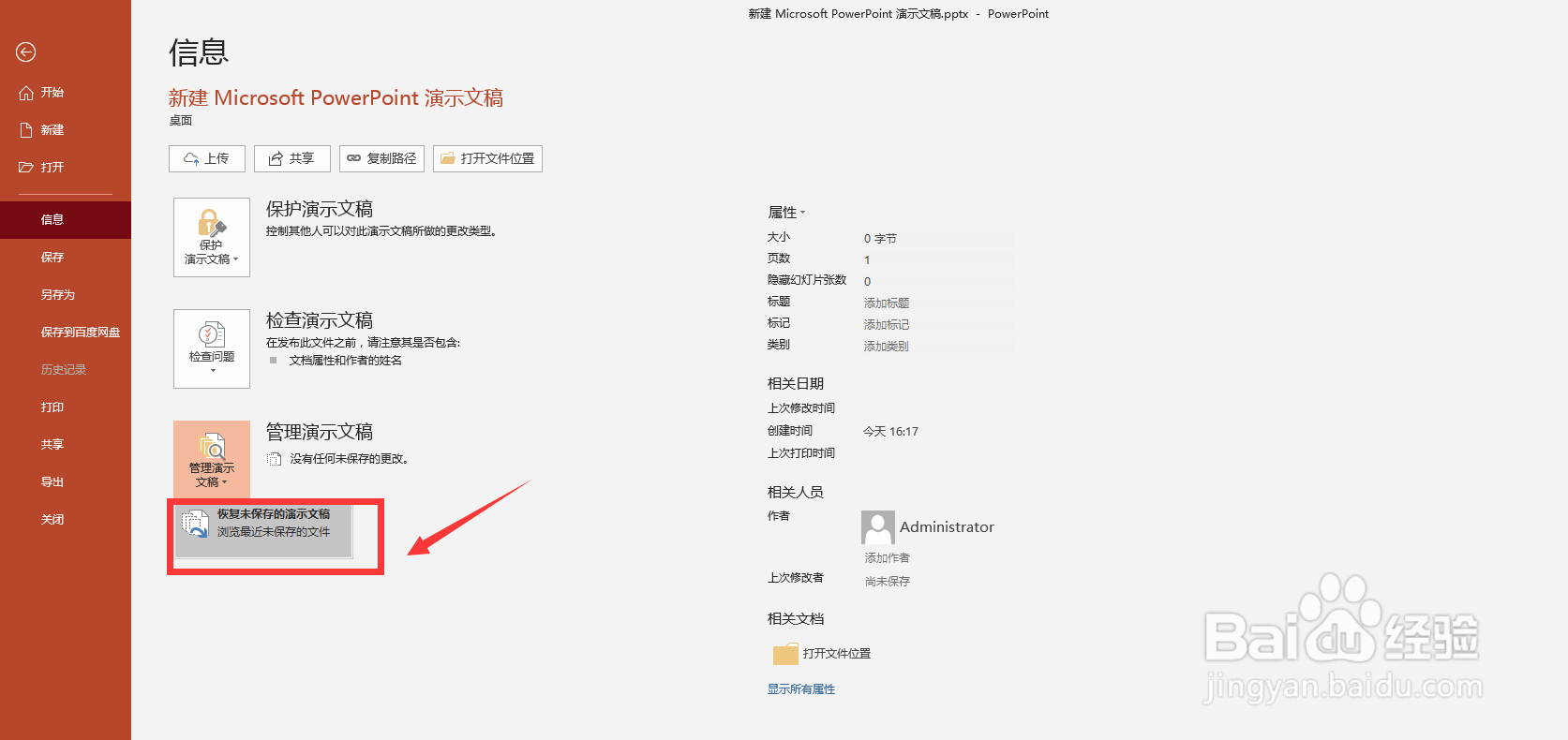This screenshot has width=1568, height=740.
Task: Open the 保护演示文稿 dropdown button
Action: coord(212,237)
